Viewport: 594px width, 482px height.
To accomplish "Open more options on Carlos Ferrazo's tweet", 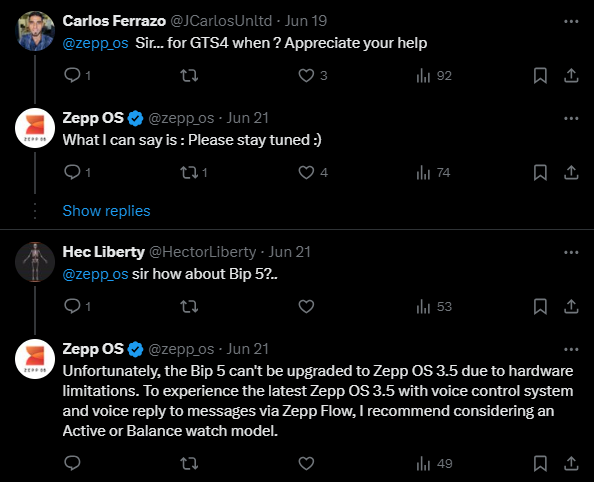I will (x=571, y=22).
